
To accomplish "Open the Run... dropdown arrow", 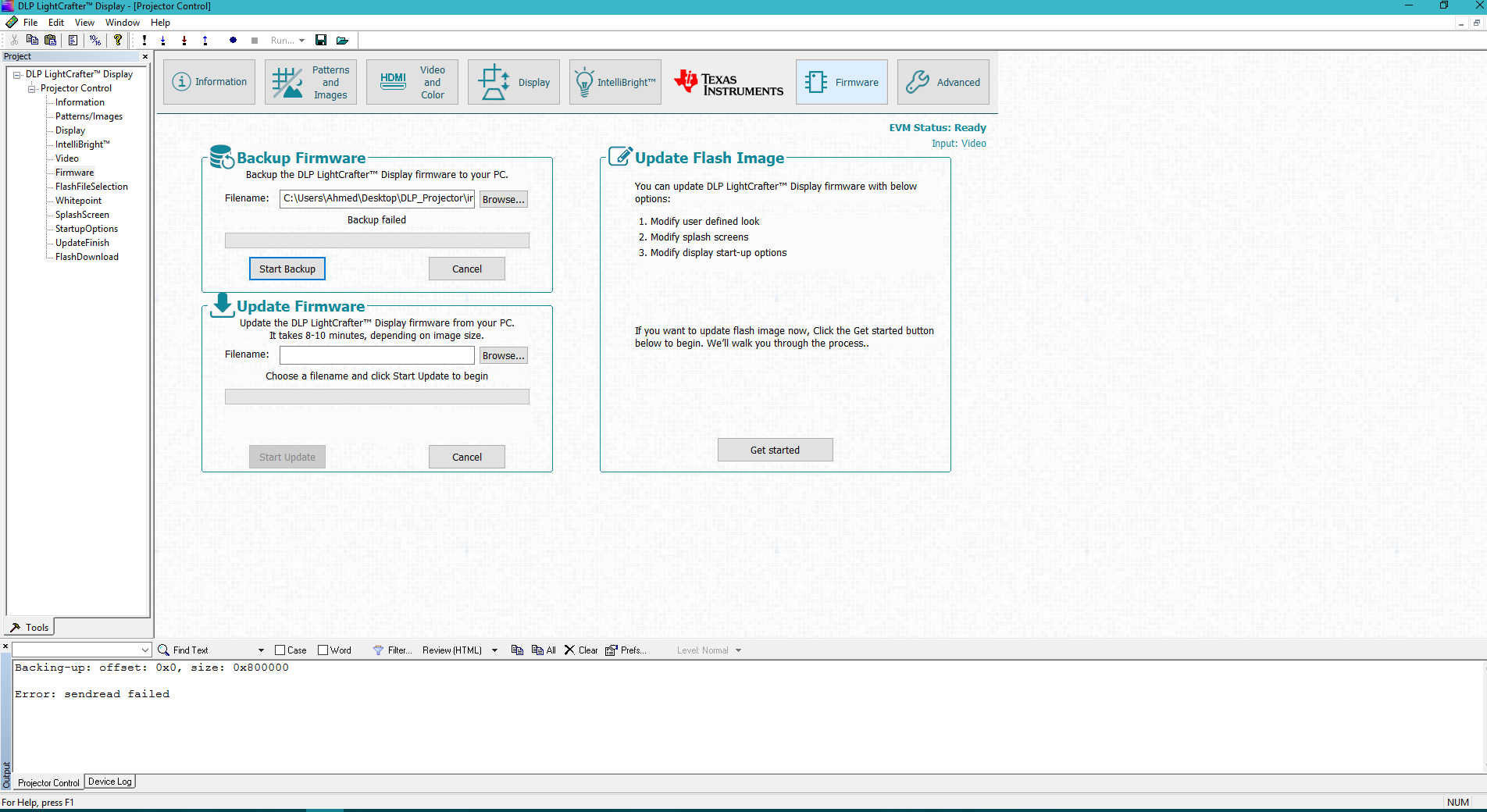I will (x=301, y=41).
